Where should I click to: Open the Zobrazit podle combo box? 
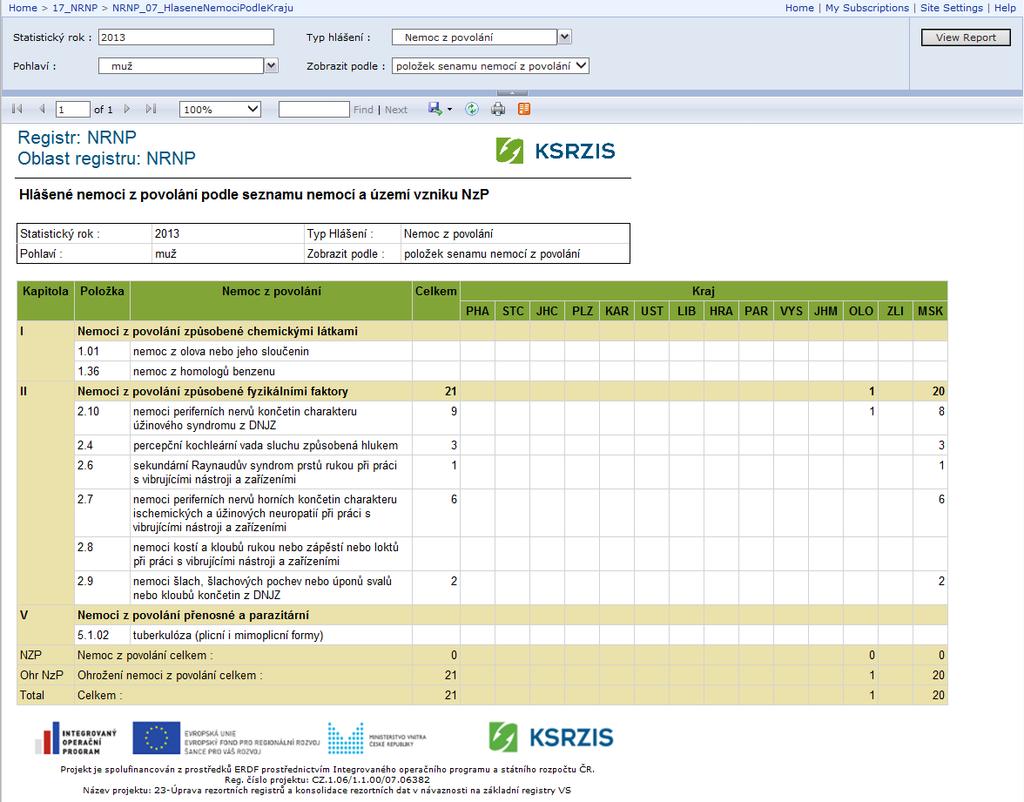pyautogui.click(x=490, y=65)
